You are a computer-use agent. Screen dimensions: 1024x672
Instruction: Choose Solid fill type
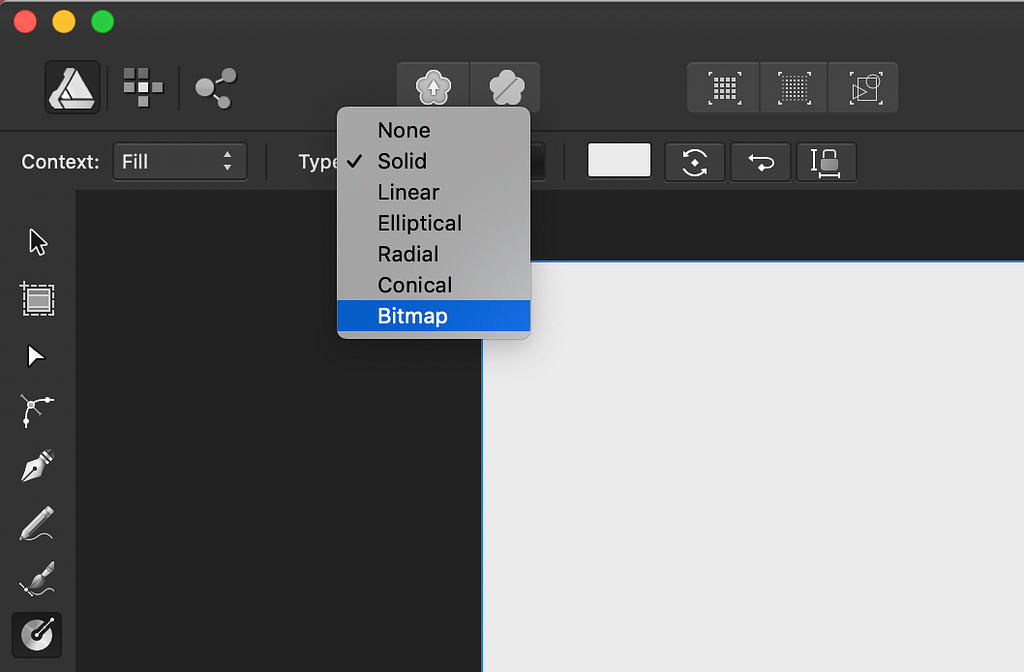(434, 161)
